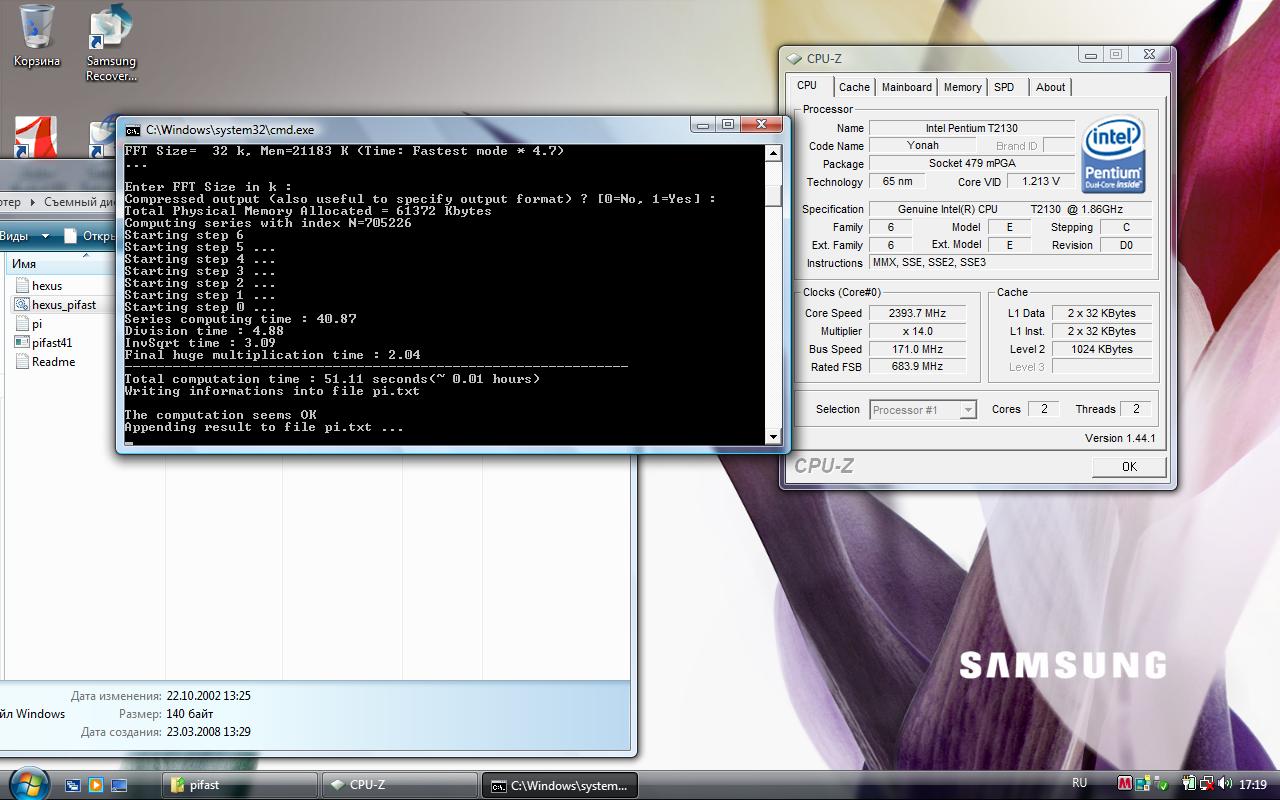
Task: Switch to the About tab in CPU-Z
Action: point(1050,87)
